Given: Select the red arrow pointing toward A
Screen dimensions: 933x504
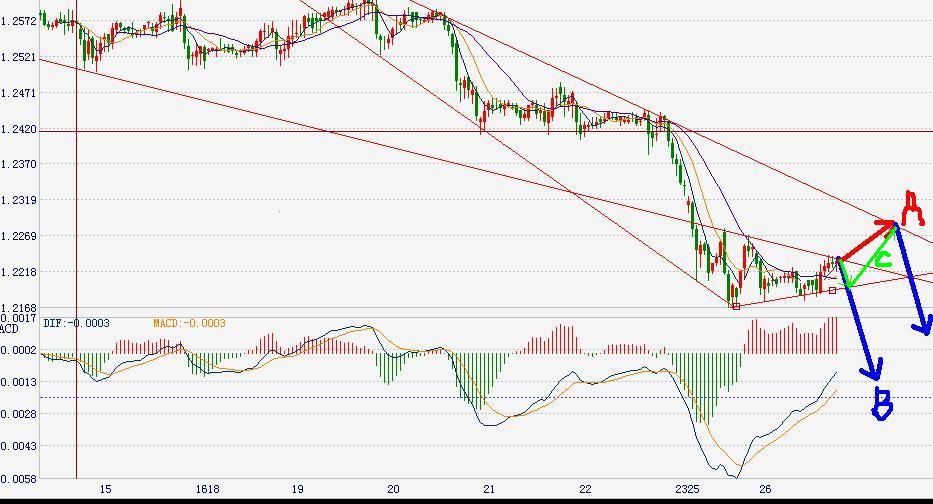Looking at the screenshot, I should [866, 241].
